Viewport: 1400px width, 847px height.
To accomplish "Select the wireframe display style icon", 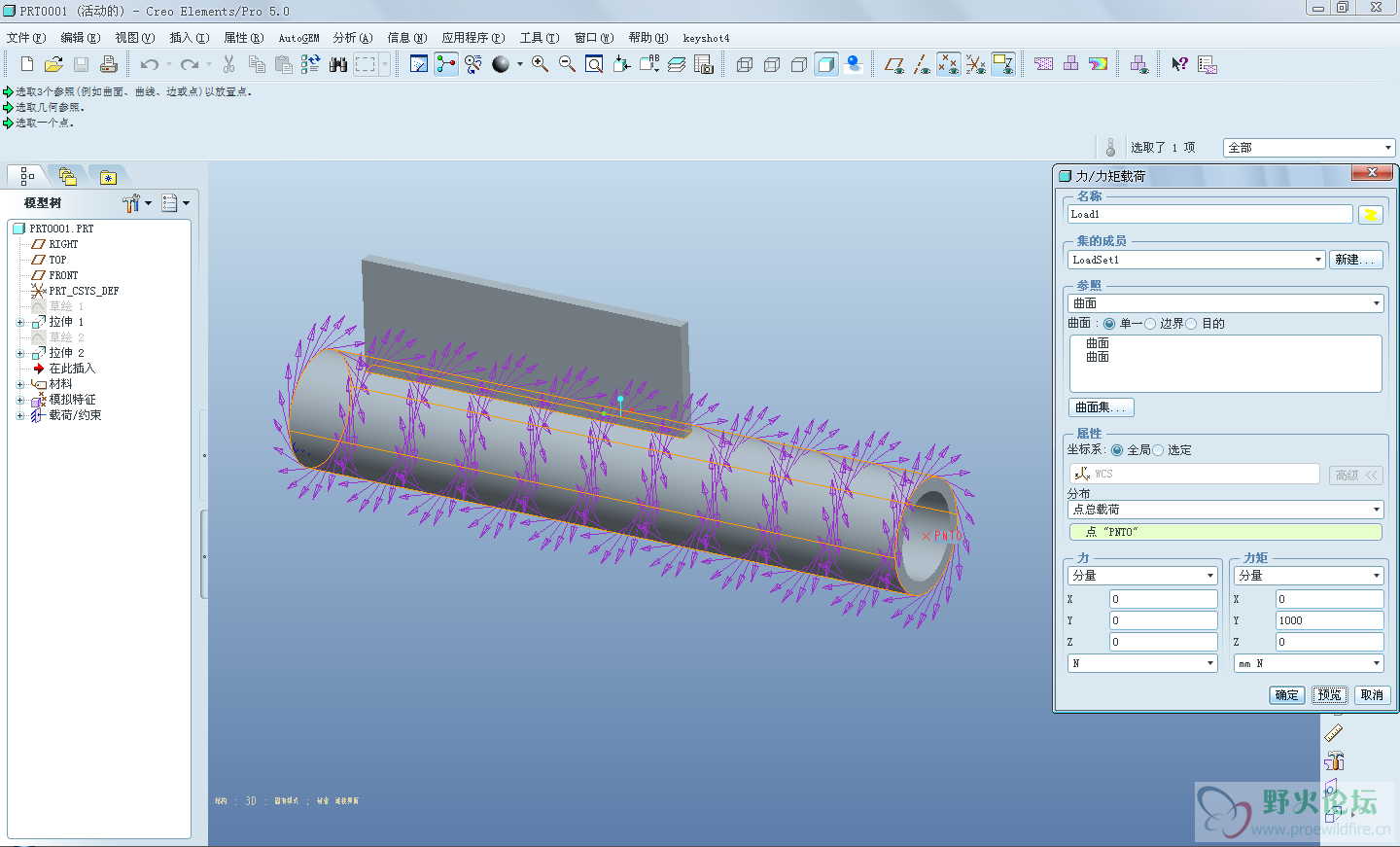I will click(745, 64).
